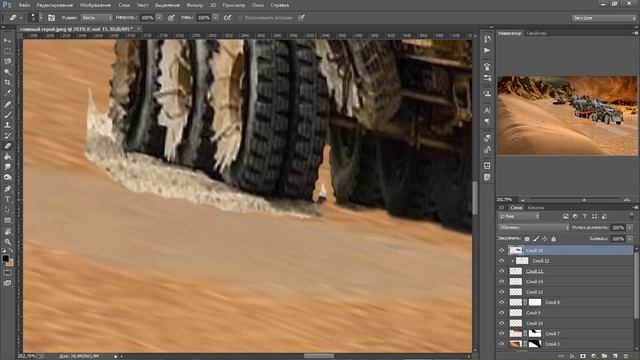The width and height of the screenshot is (640, 360).
Task: Select the Lasso tool
Action: 7,61
